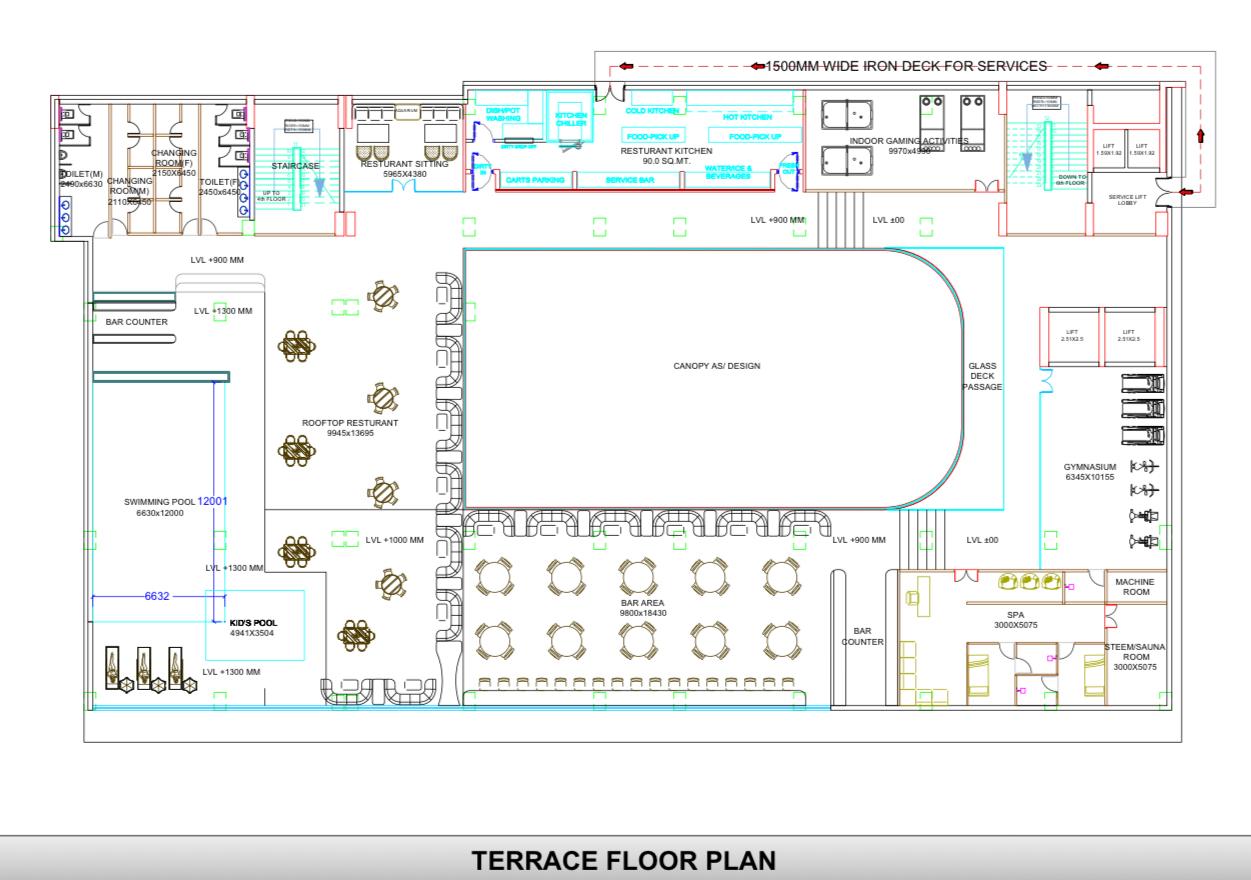Click the KID'S POOL label
The height and width of the screenshot is (880, 1251).
click(253, 622)
